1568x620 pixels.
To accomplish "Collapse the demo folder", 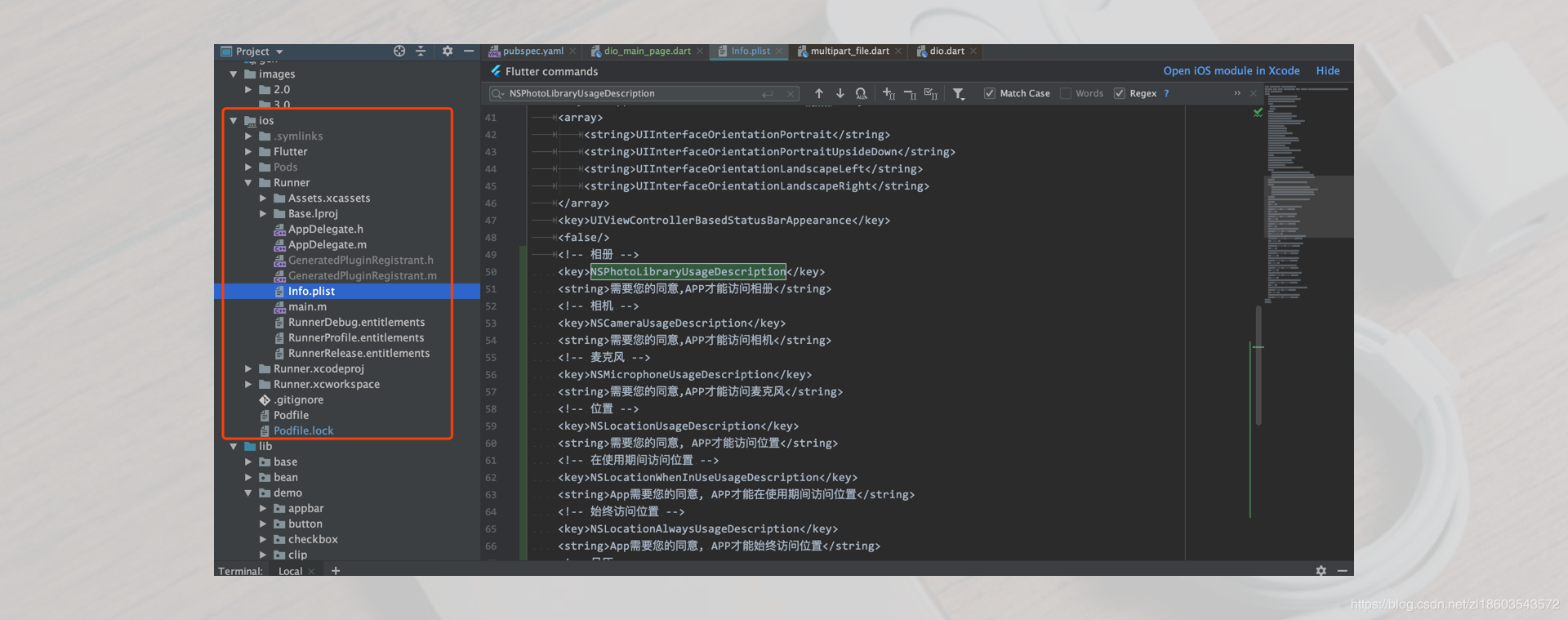I will (x=248, y=493).
